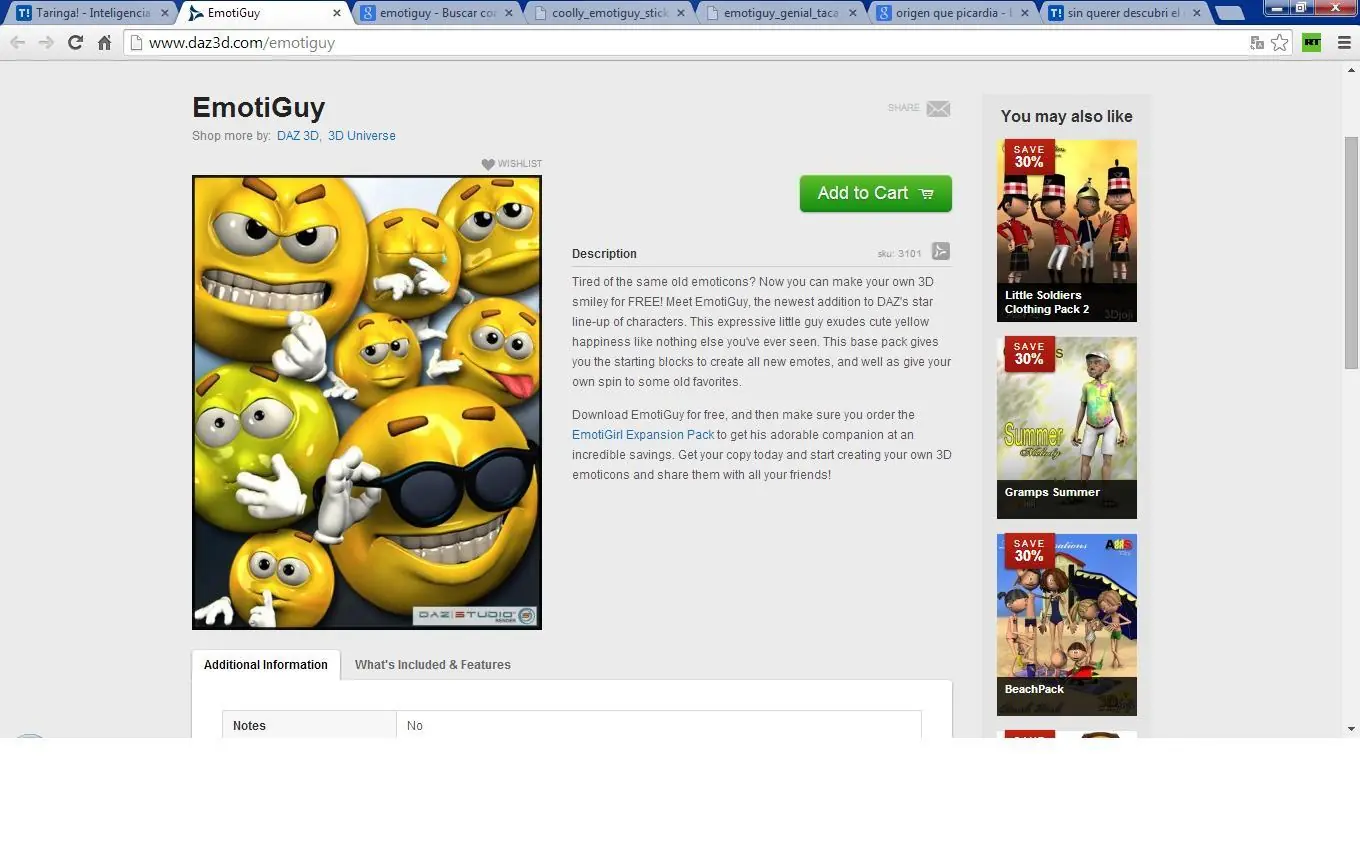Screen dimensions: 1360x852
Task: Follow the EmotiGirl Expansion Pack link
Action: click(643, 435)
